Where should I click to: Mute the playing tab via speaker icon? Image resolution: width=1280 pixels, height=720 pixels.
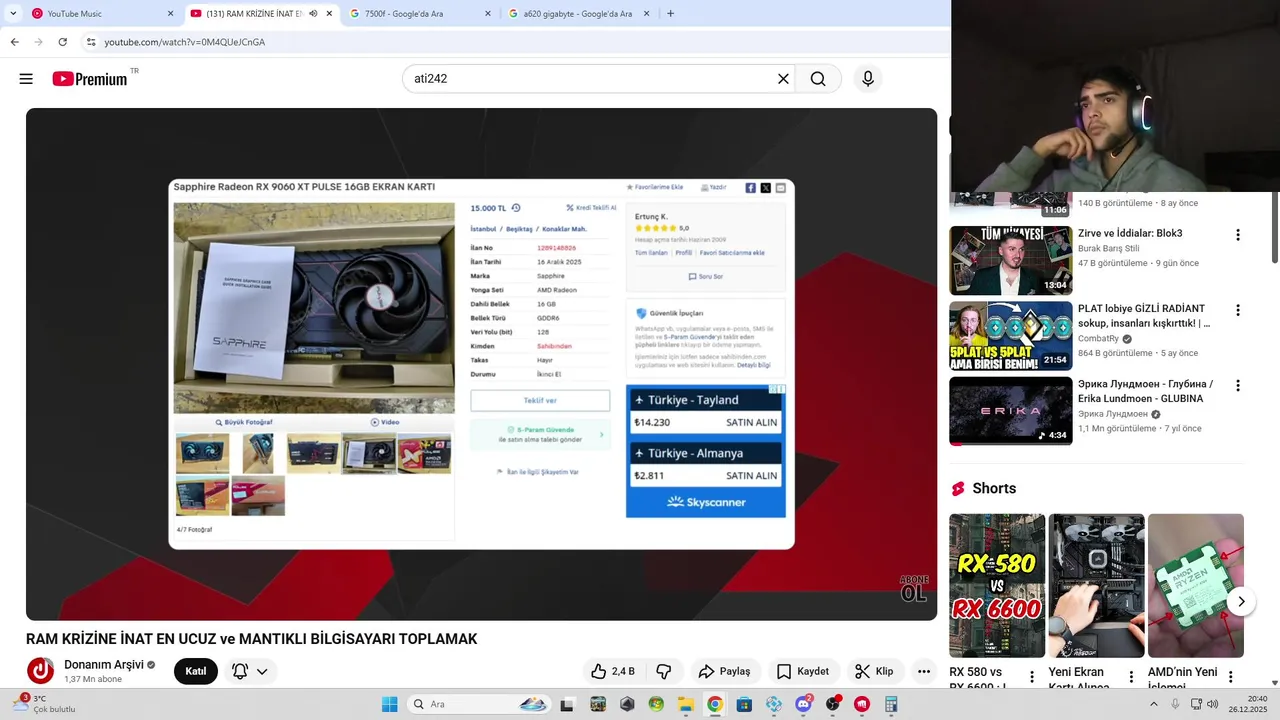pyautogui.click(x=313, y=14)
